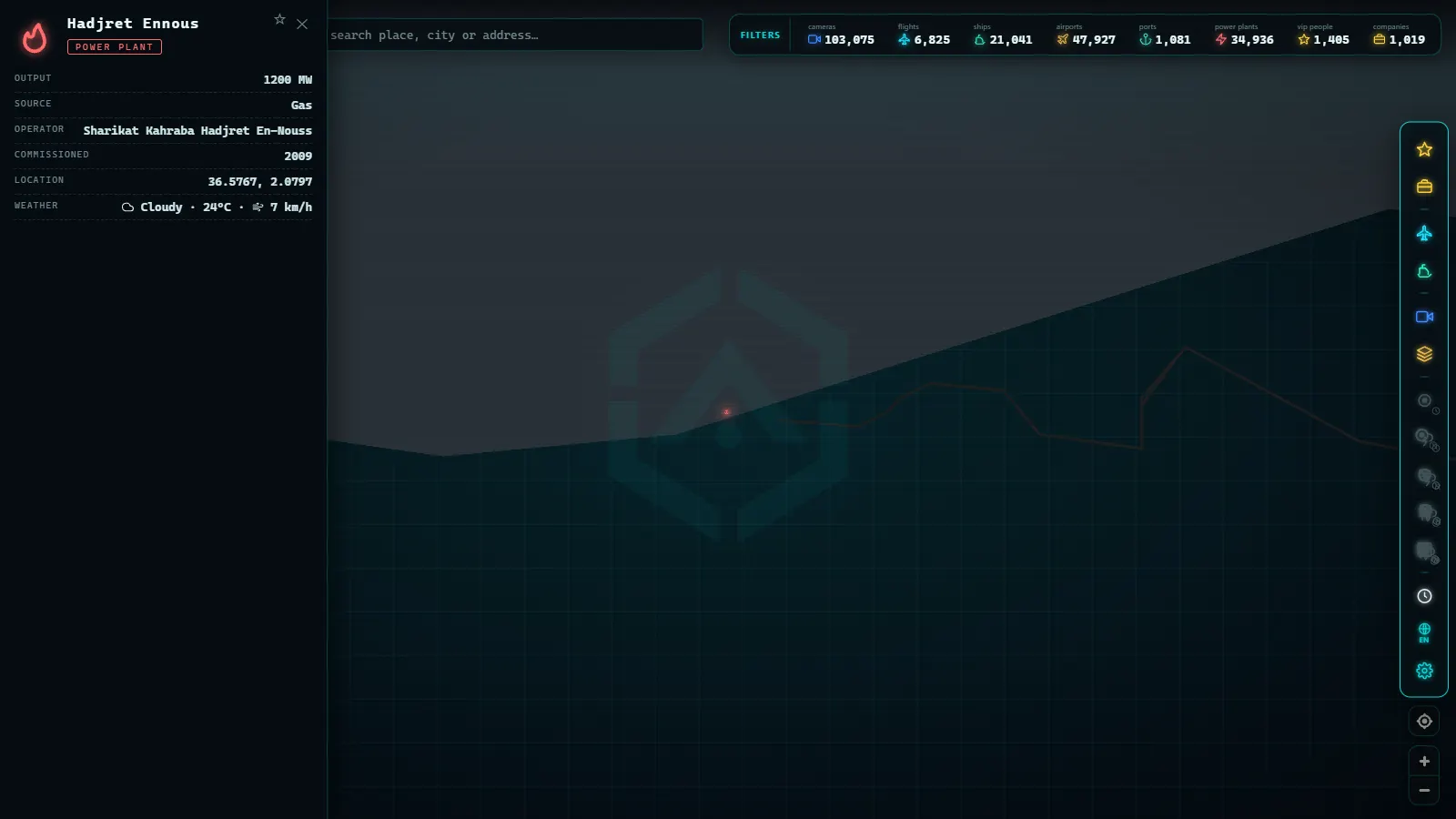This screenshot has width=1456, height=819.
Task: Focus the place, city or address search
Action: (x=514, y=35)
